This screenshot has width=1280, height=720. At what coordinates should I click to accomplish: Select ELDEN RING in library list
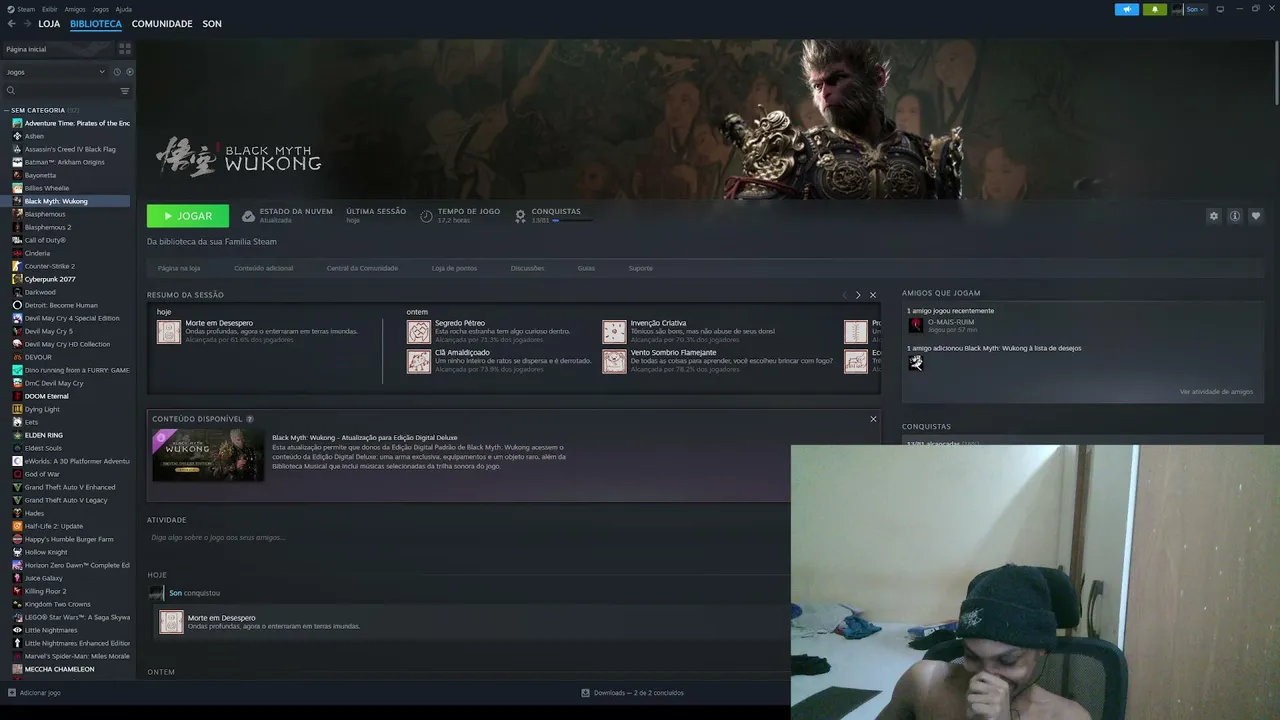coord(43,435)
